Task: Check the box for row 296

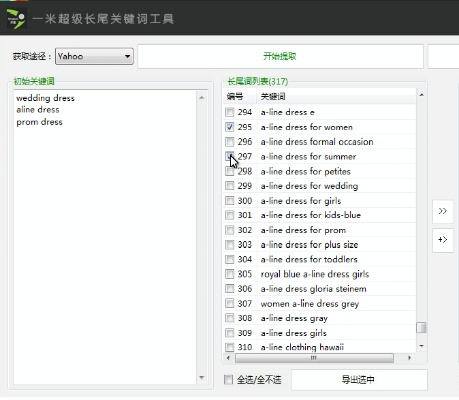Action: pyautogui.click(x=230, y=142)
